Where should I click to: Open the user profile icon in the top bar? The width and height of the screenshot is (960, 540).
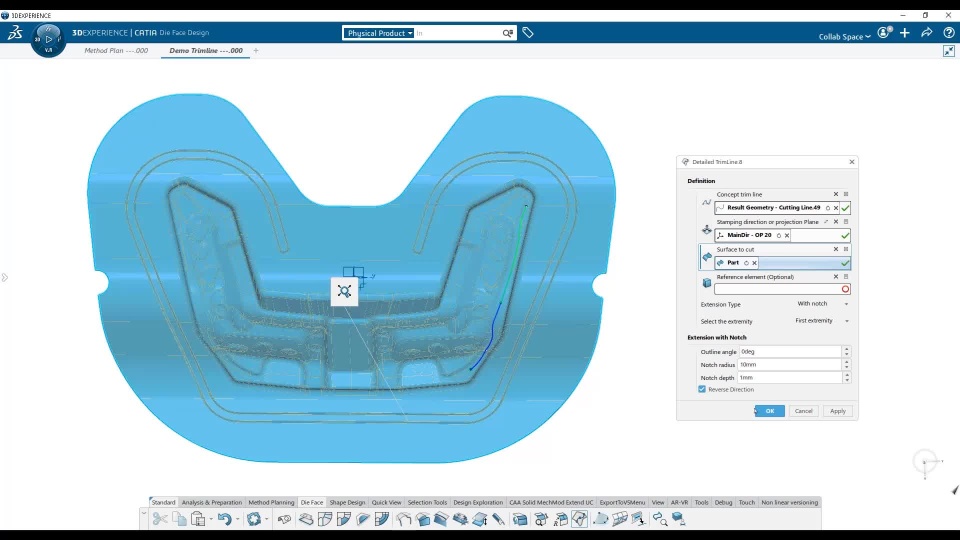point(884,33)
